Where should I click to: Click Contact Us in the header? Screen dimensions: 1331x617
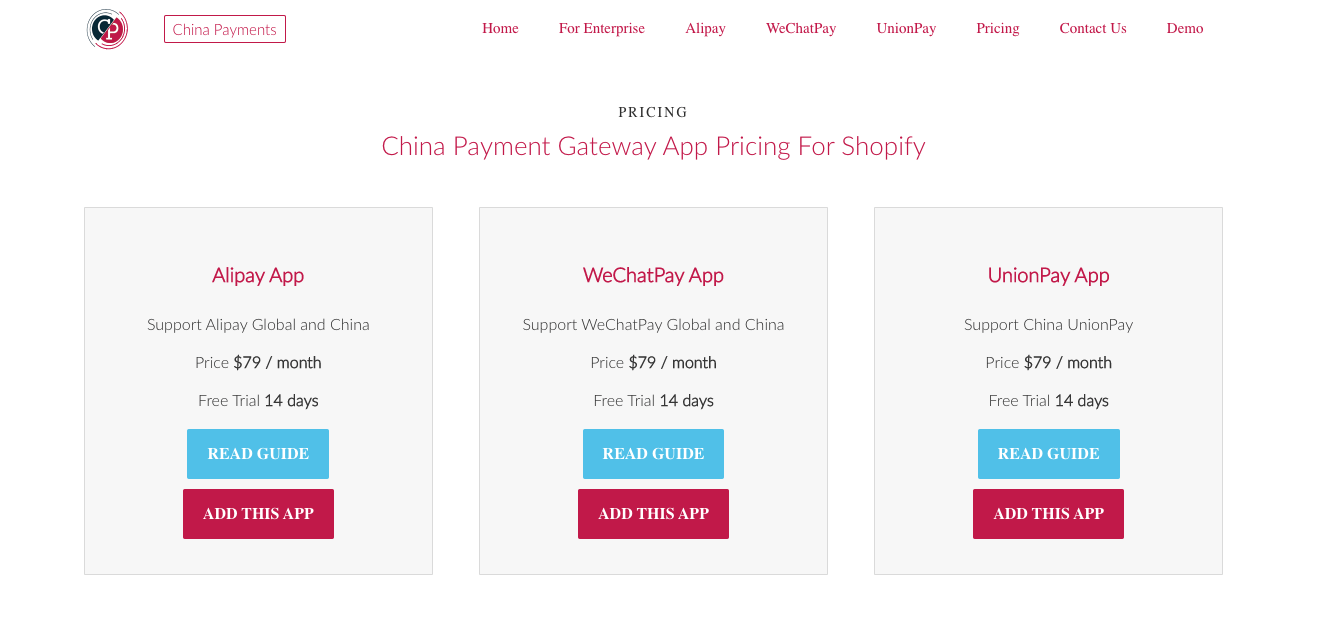pyautogui.click(x=1093, y=28)
